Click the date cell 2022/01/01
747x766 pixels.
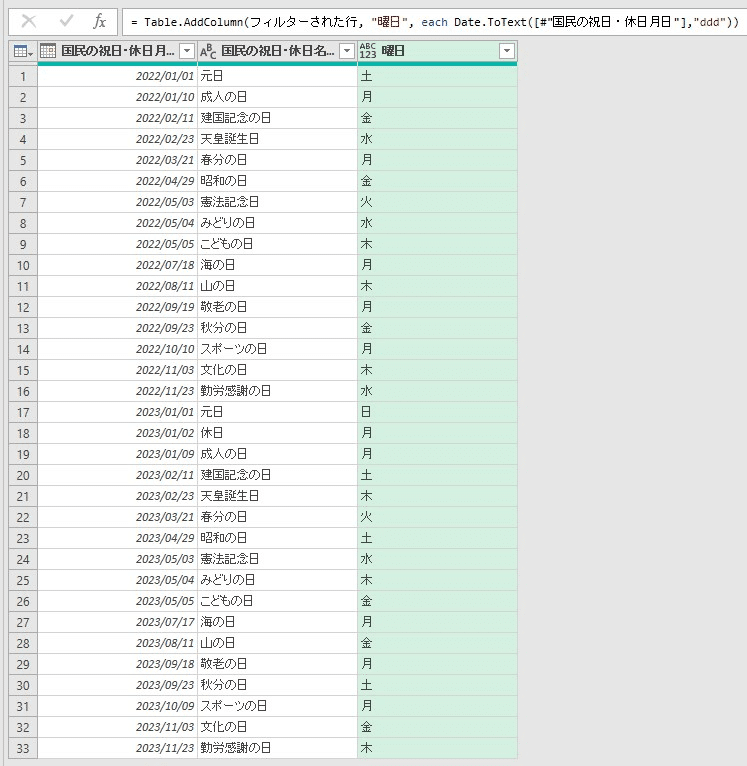(x=118, y=76)
